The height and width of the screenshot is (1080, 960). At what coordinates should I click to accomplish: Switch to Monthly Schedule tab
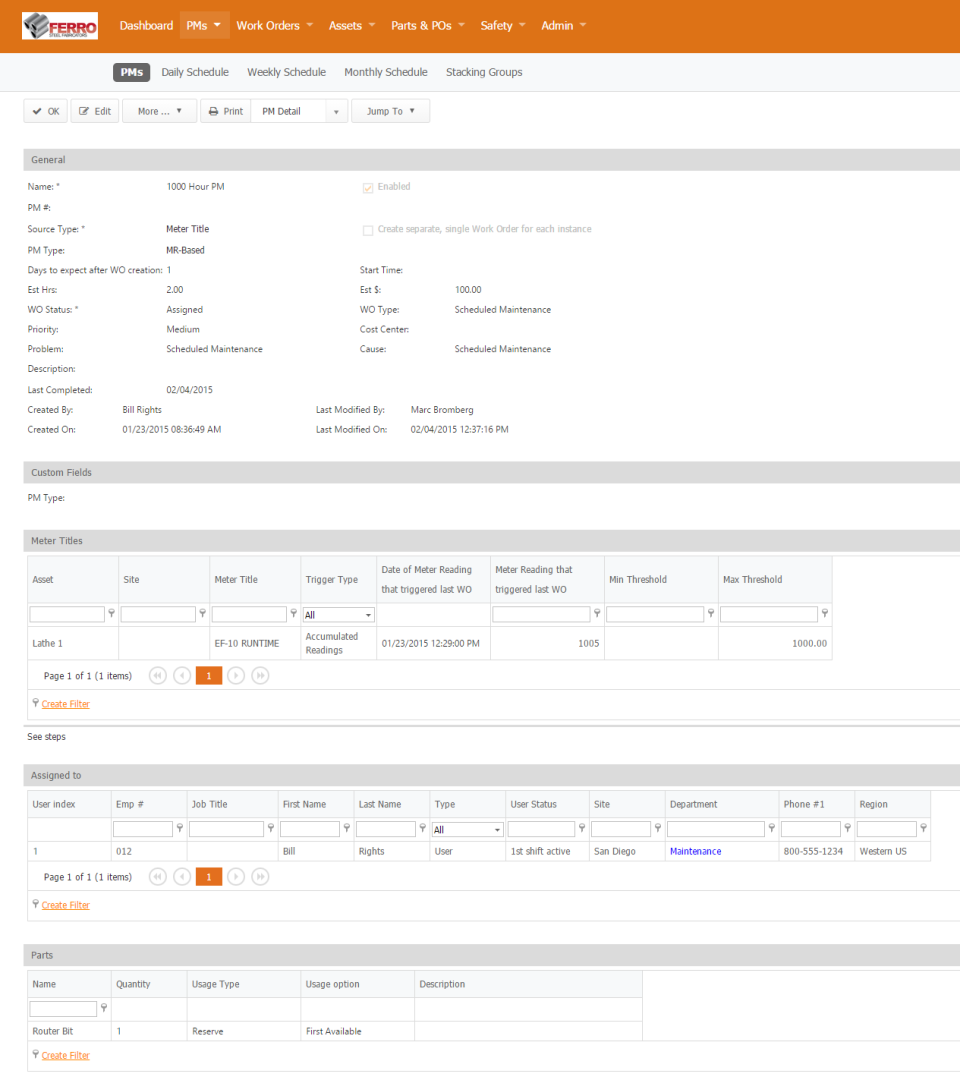point(386,72)
